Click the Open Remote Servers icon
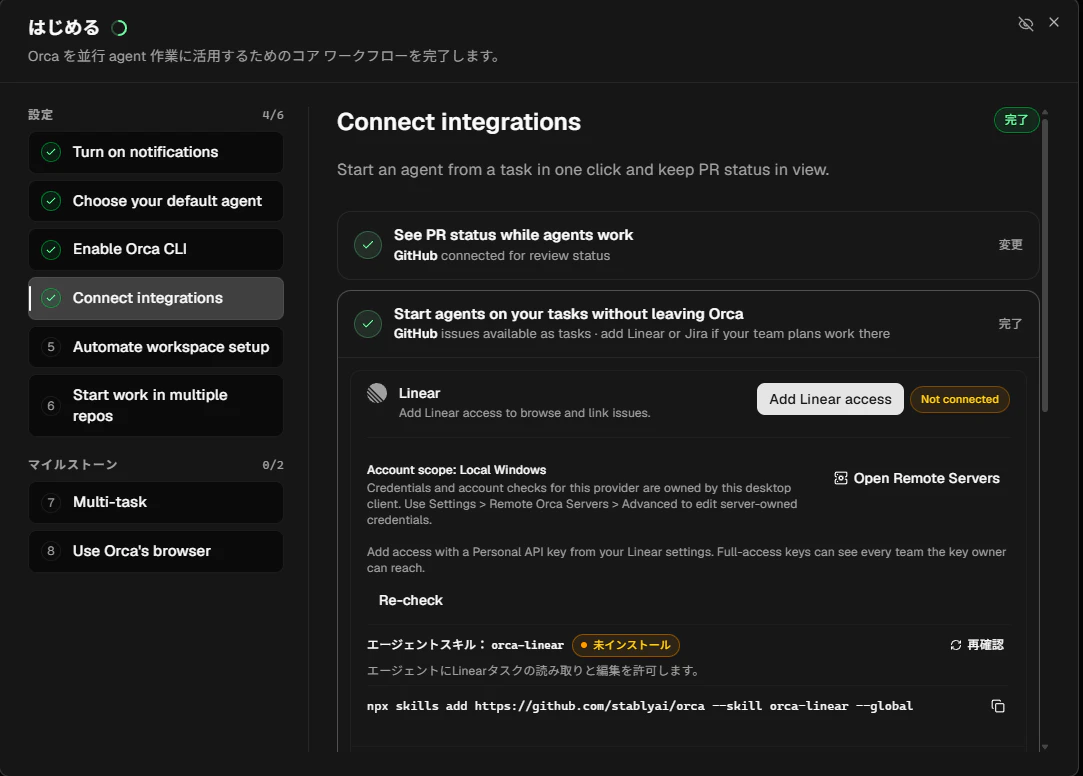Screen dimensions: 1083x776 pos(841,478)
